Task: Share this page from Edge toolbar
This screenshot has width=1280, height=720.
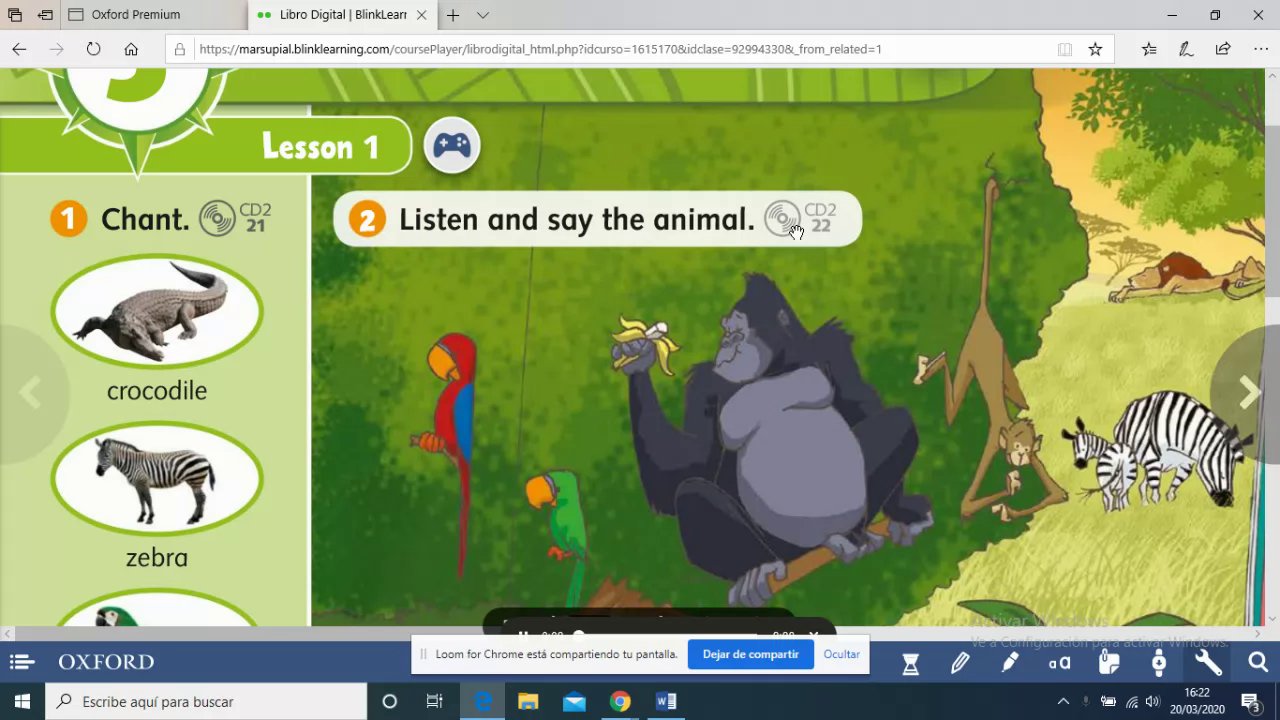Action: pos(1223,49)
